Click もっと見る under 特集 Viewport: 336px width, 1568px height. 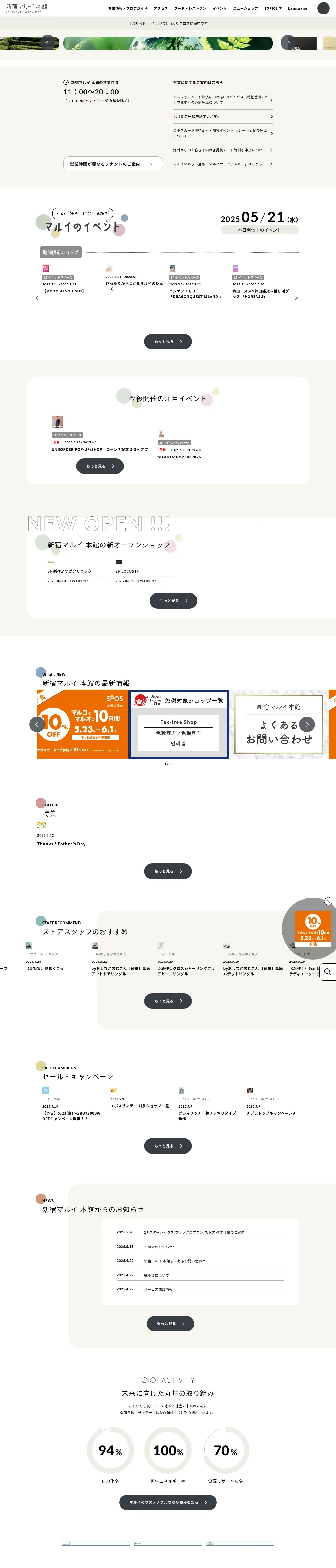(x=168, y=871)
